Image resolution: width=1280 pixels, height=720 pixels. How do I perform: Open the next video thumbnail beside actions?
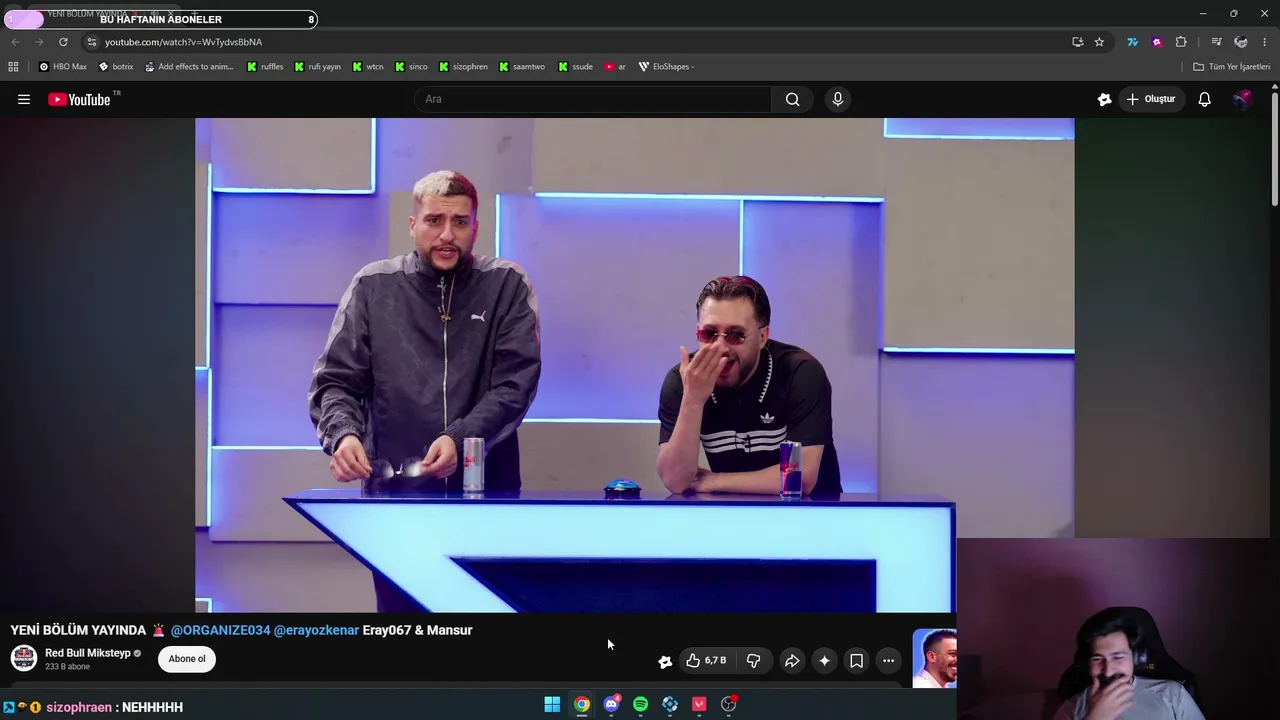point(934,658)
